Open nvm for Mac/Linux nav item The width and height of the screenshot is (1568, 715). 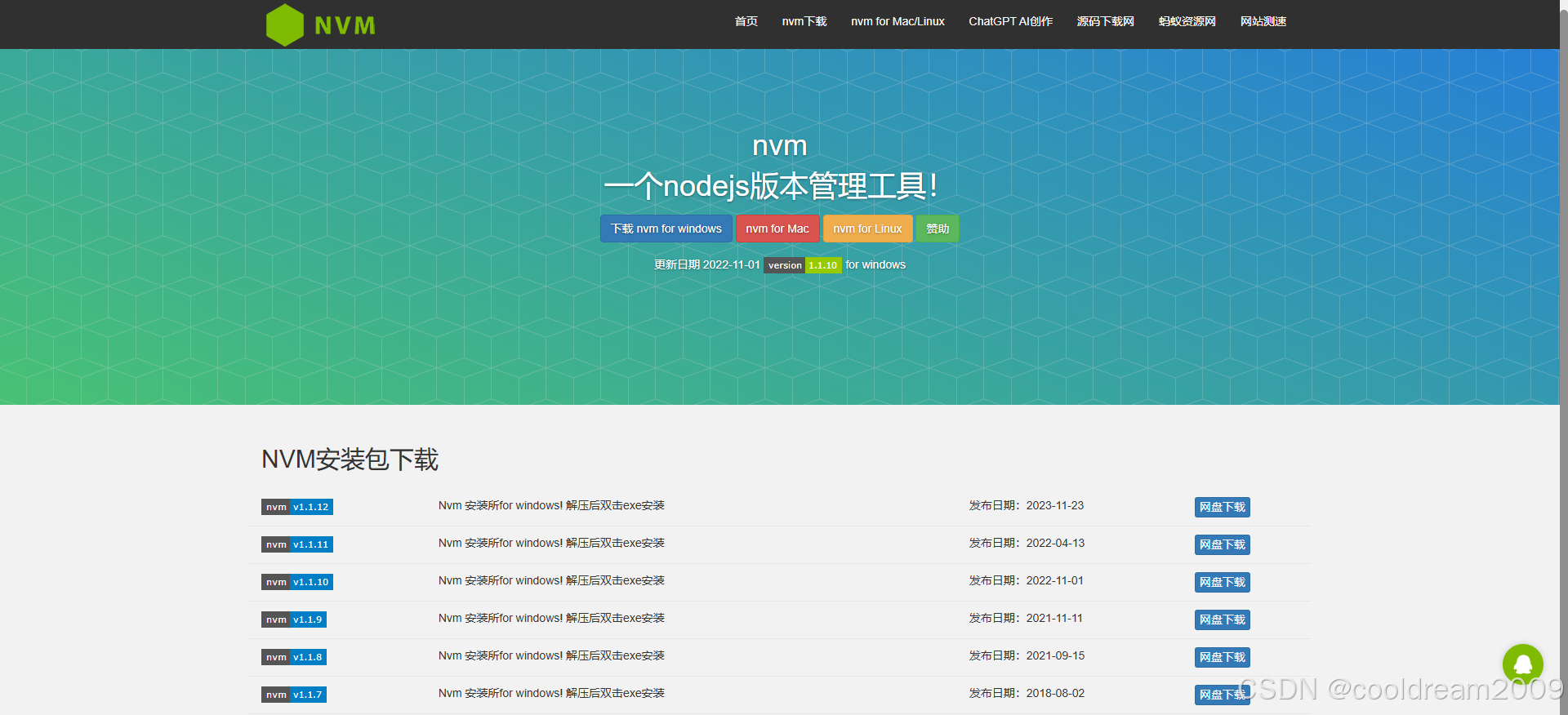(x=898, y=21)
